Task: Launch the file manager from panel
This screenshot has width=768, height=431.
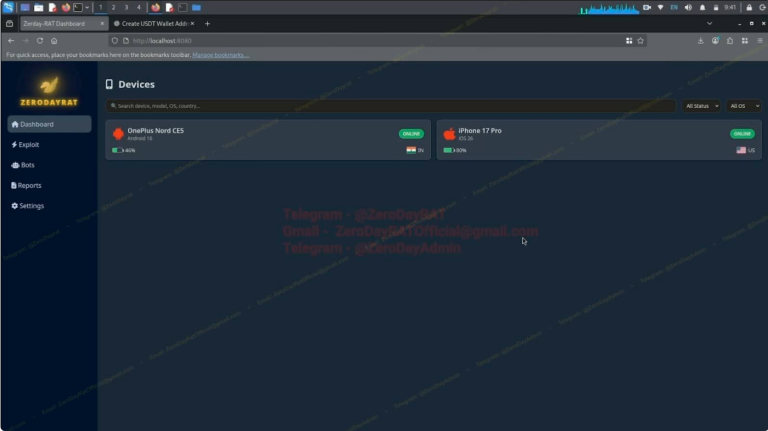Action: pos(39,7)
